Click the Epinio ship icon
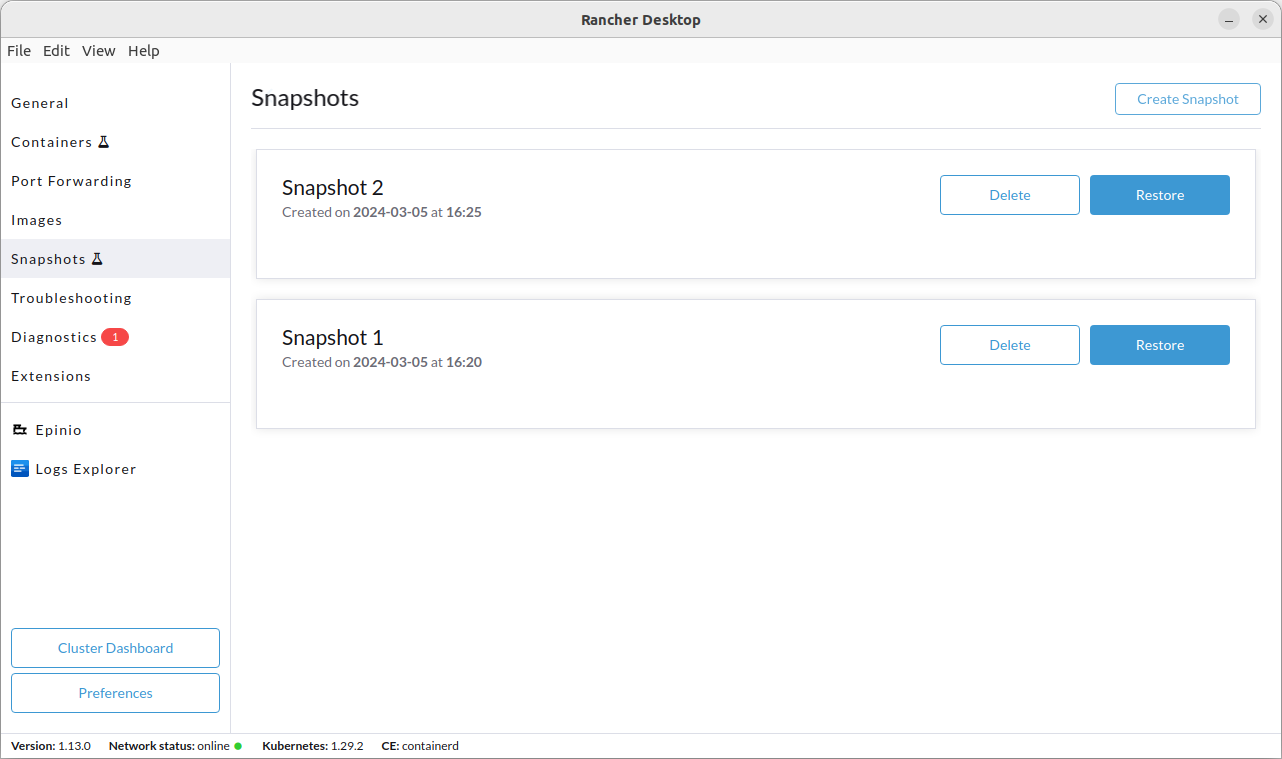Image resolution: width=1282 pixels, height=759 pixels. coord(19,430)
